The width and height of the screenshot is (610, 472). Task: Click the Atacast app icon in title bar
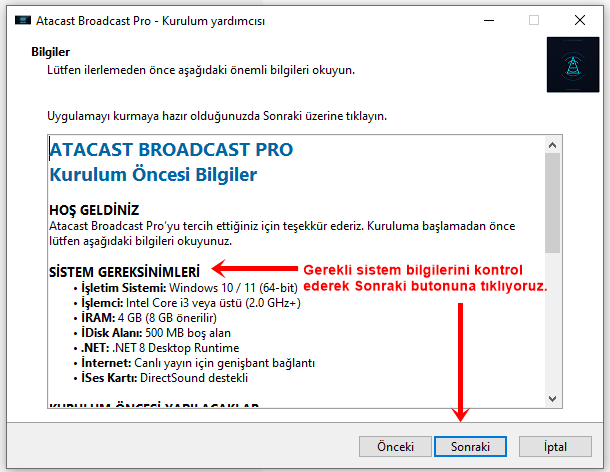23,20
